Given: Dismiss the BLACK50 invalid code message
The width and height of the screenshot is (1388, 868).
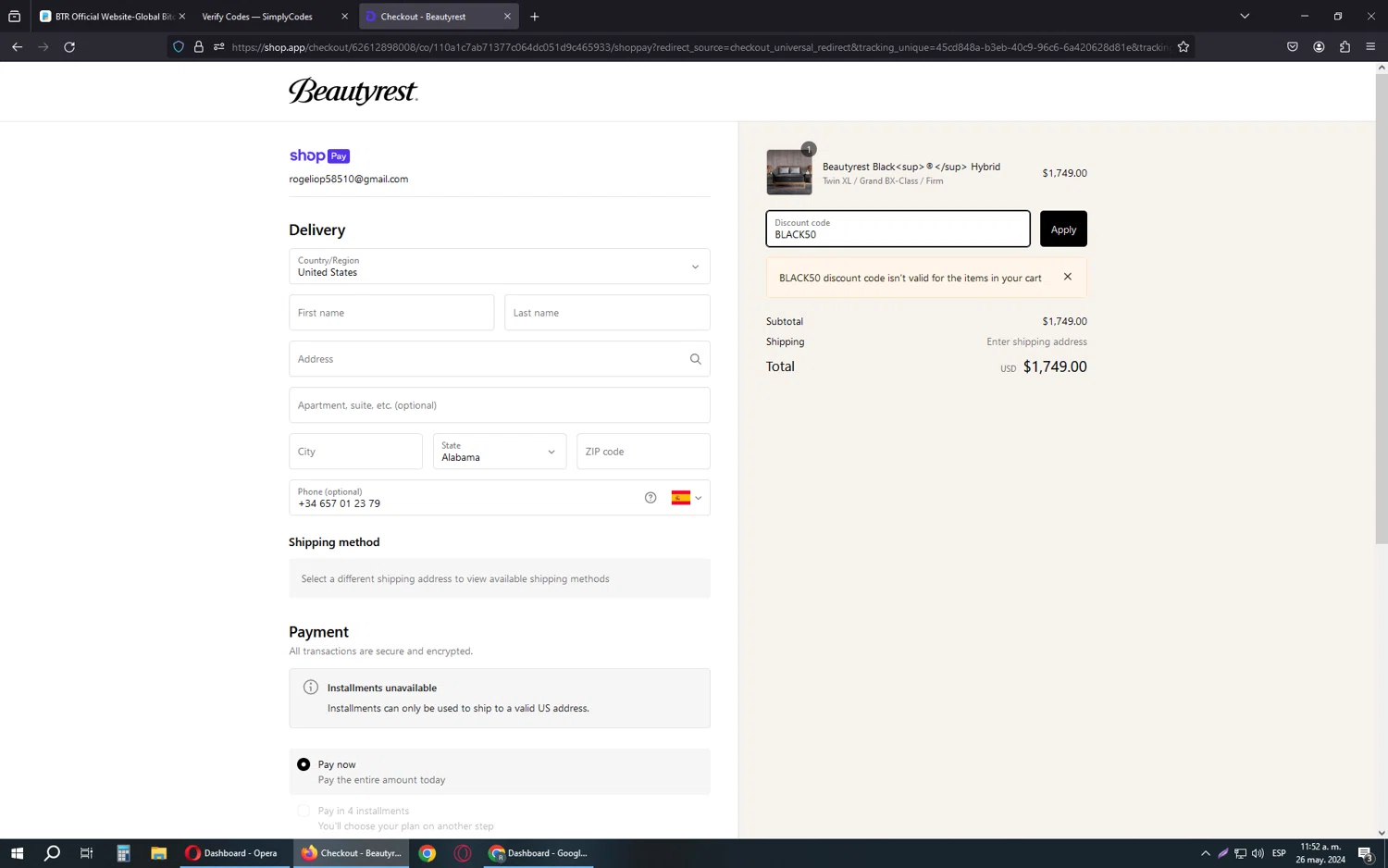Looking at the screenshot, I should click(x=1067, y=277).
